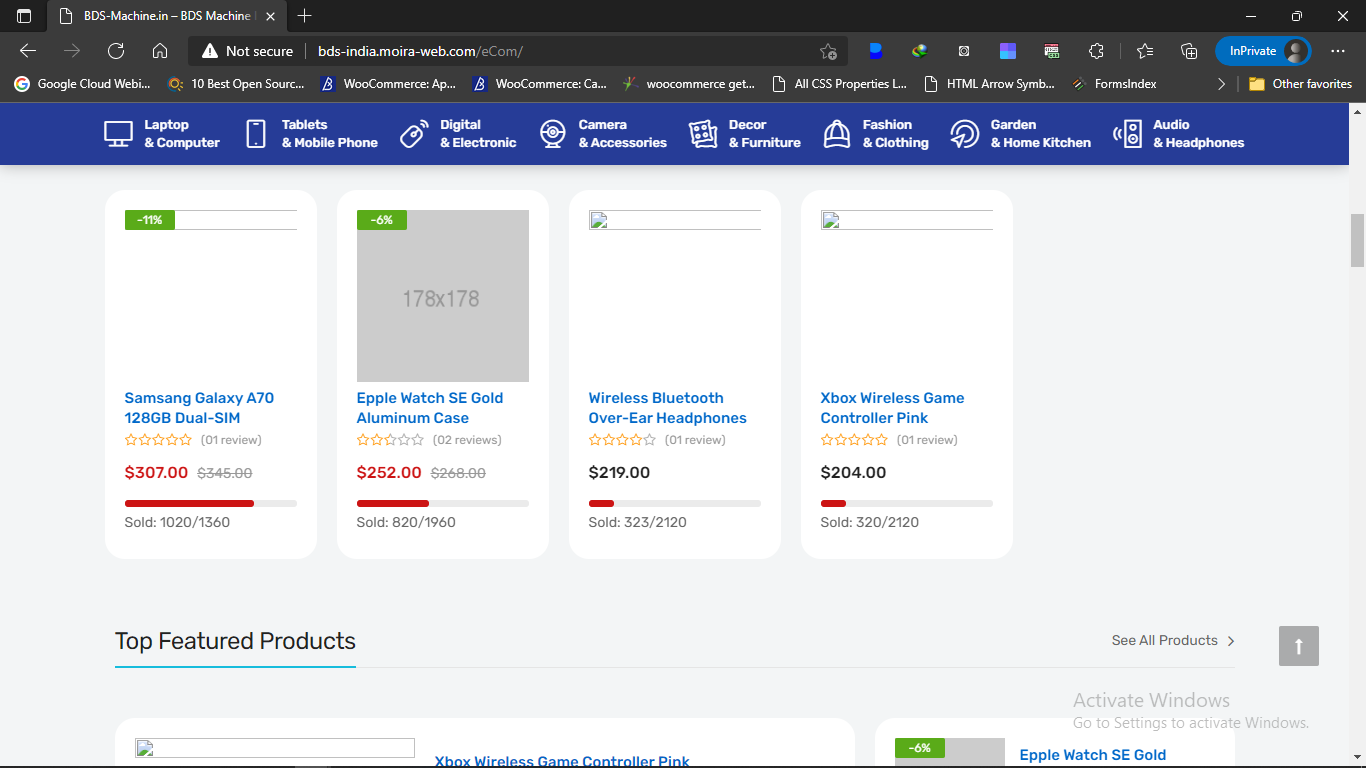
Task: Click the $307.00 sale price
Action: (156, 473)
